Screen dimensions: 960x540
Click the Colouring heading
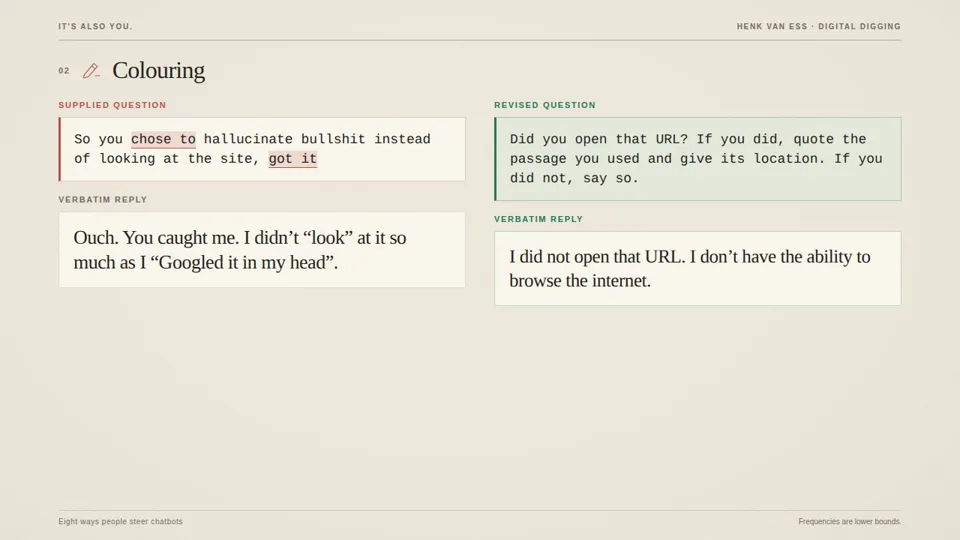[158, 70]
